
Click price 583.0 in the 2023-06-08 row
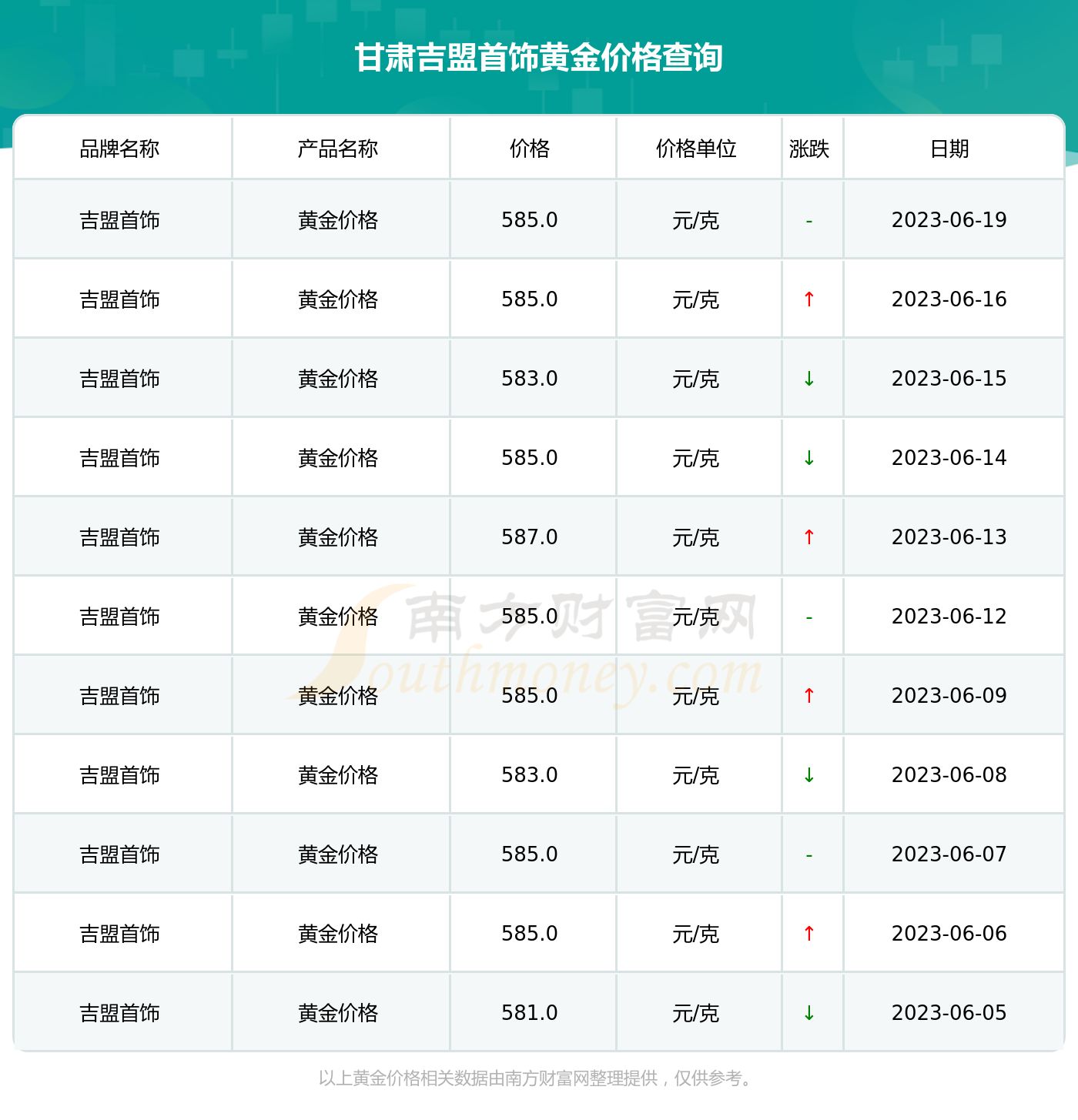(530, 775)
